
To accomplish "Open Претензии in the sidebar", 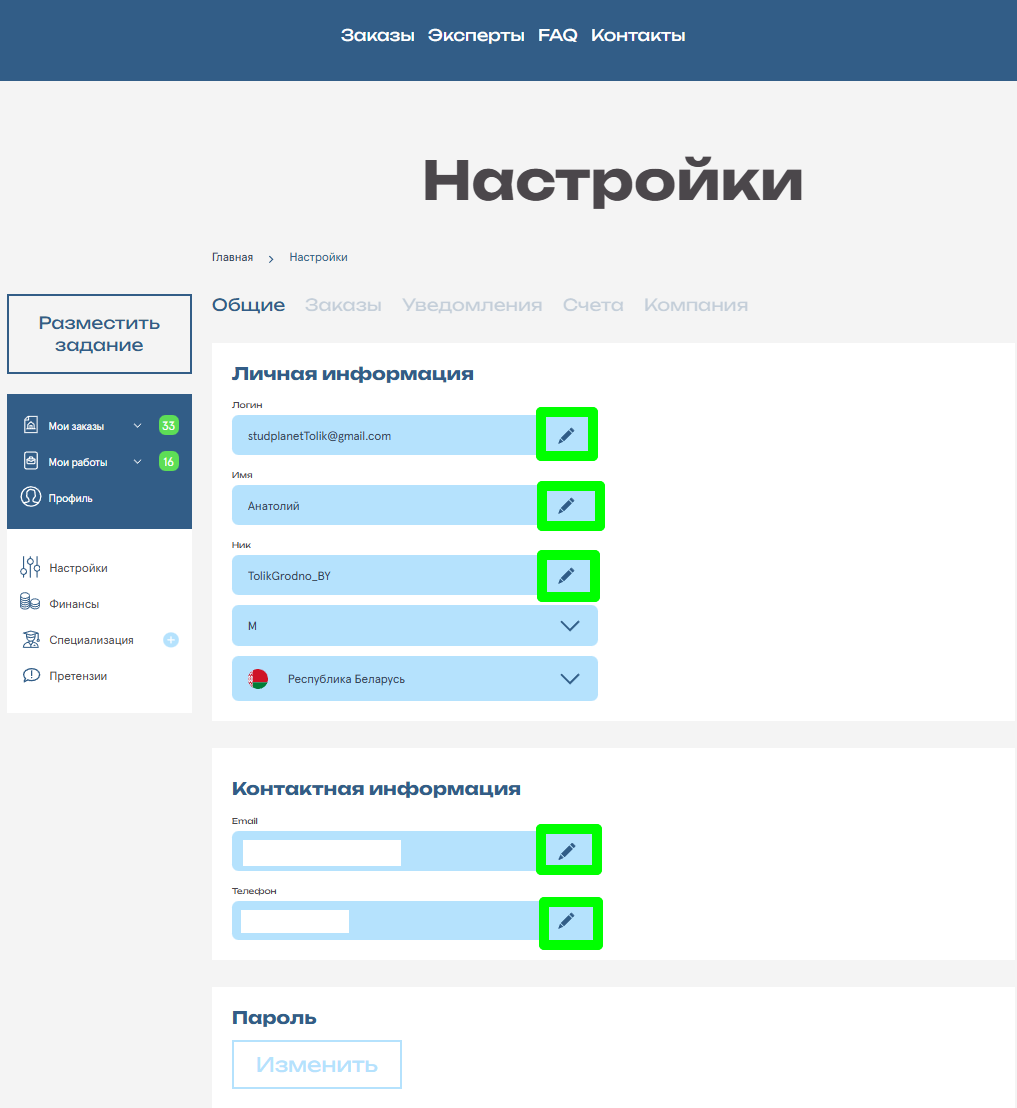I will (77, 676).
